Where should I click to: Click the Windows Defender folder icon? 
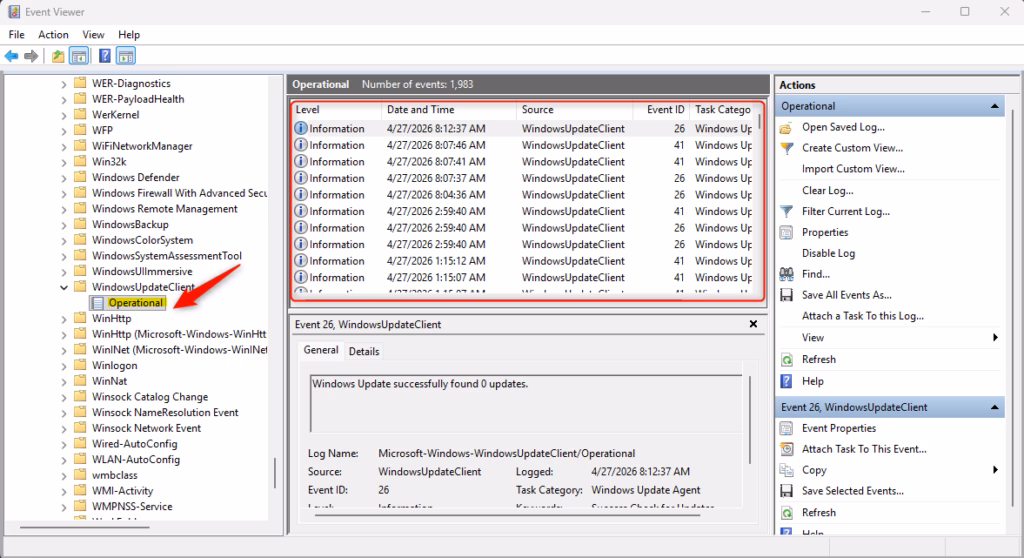[80, 177]
